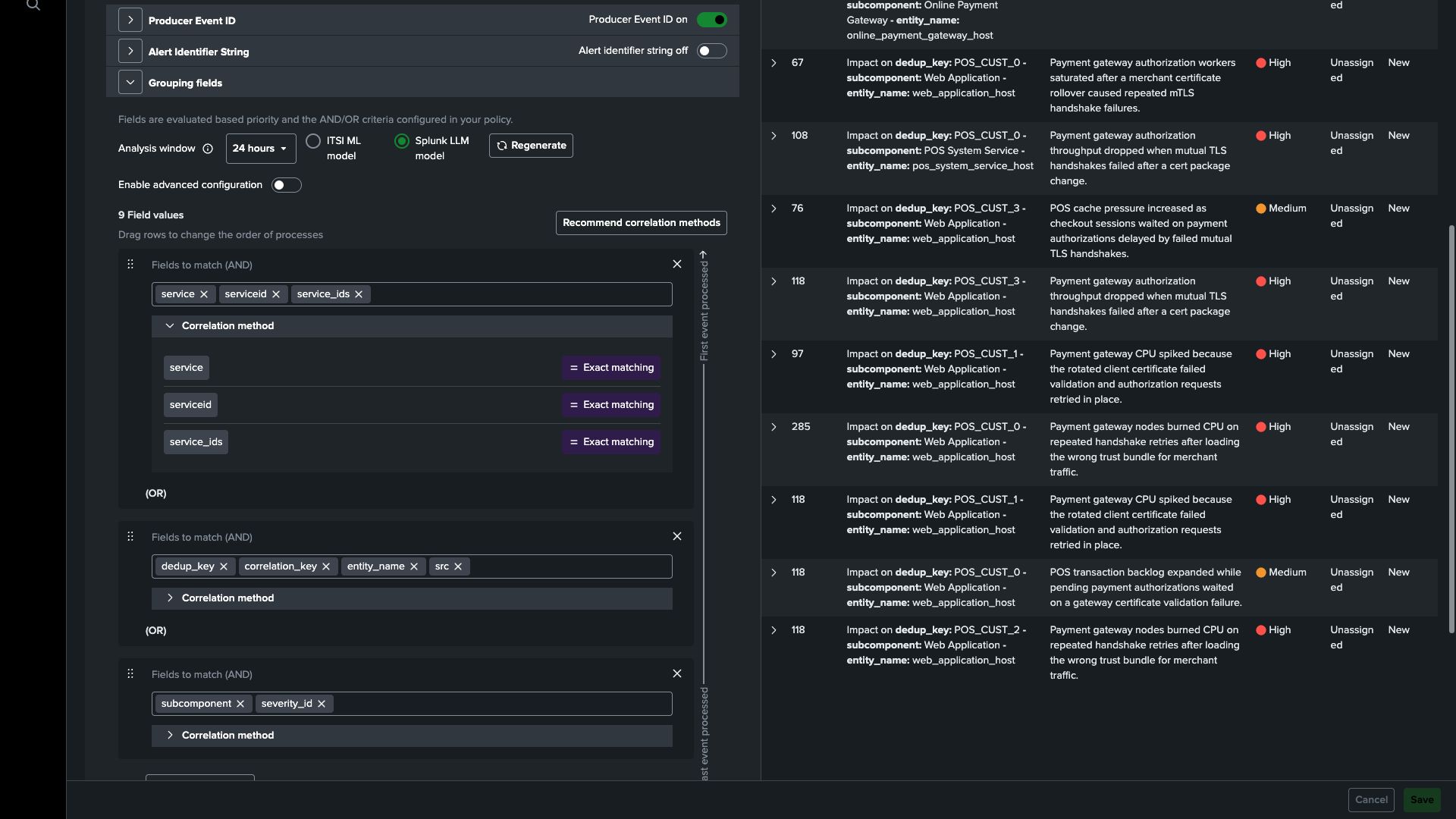The height and width of the screenshot is (819, 1456).
Task: Remove the entity_name field tag
Action: coord(414,566)
